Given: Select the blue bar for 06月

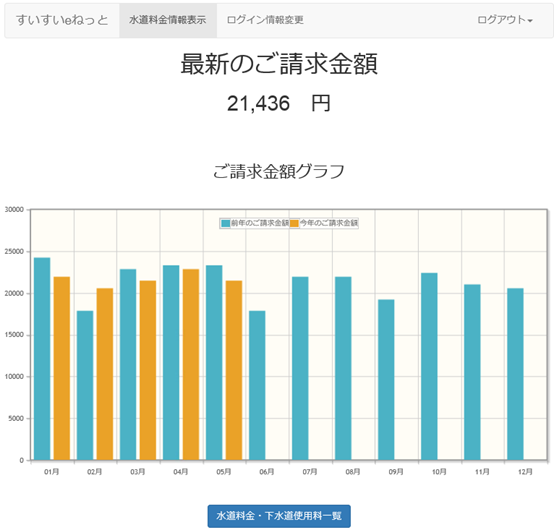Looking at the screenshot, I should pos(257,385).
